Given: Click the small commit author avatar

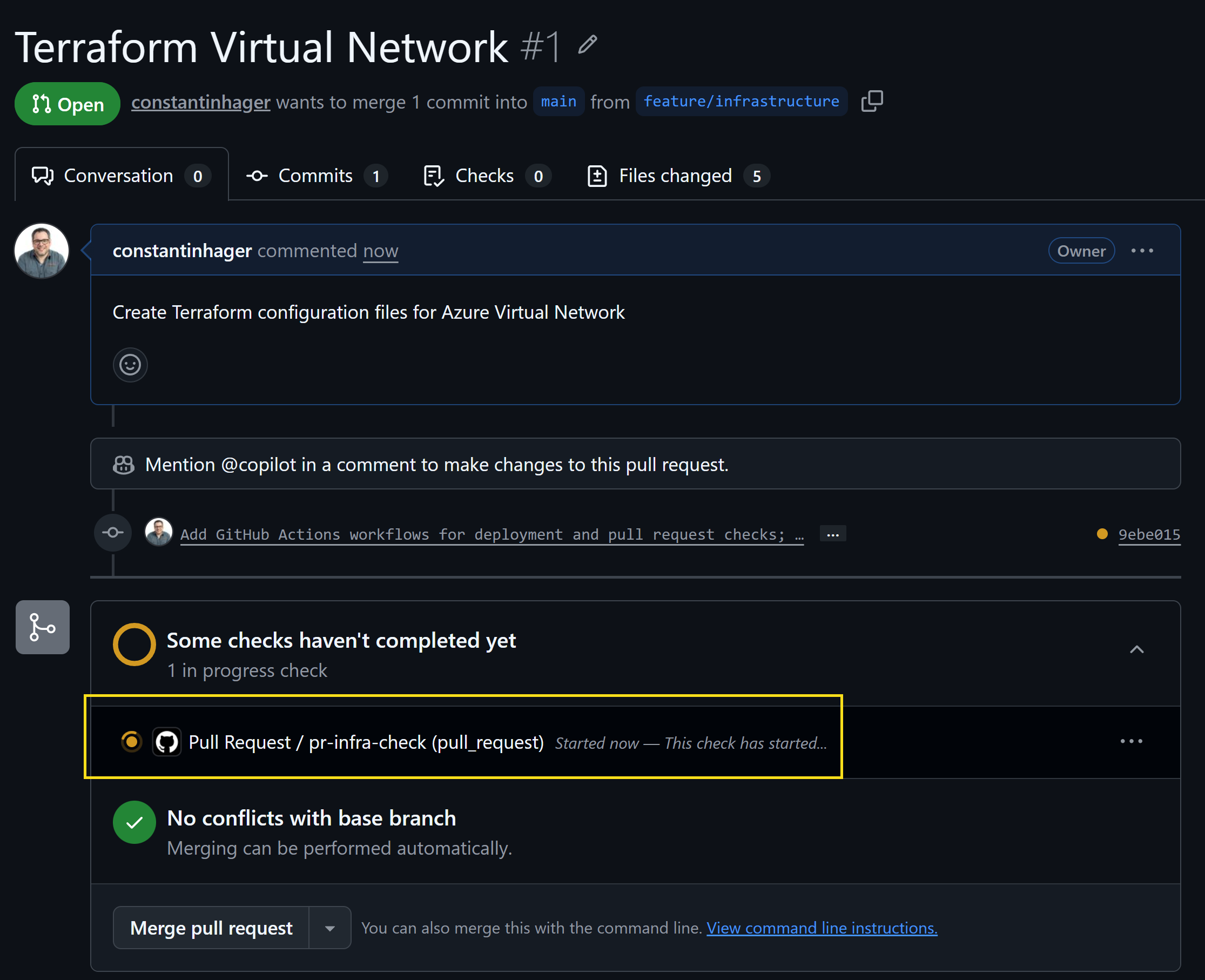Looking at the screenshot, I should (x=159, y=532).
